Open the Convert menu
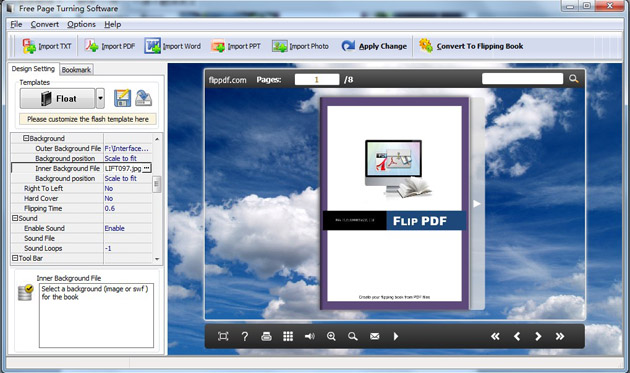The image size is (630, 373). point(45,25)
